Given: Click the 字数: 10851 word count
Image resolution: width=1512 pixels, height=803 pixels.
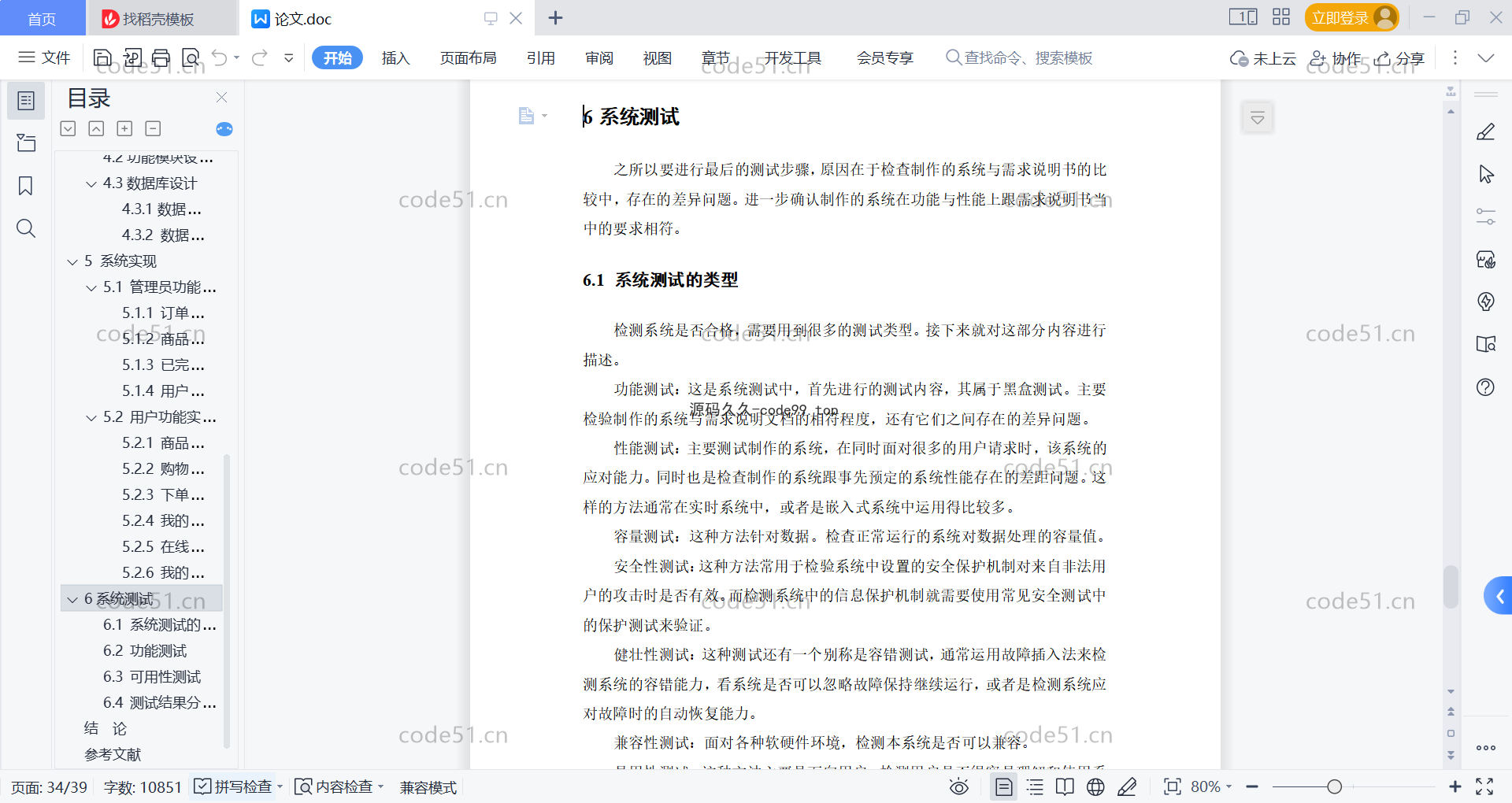Looking at the screenshot, I should point(143,786).
